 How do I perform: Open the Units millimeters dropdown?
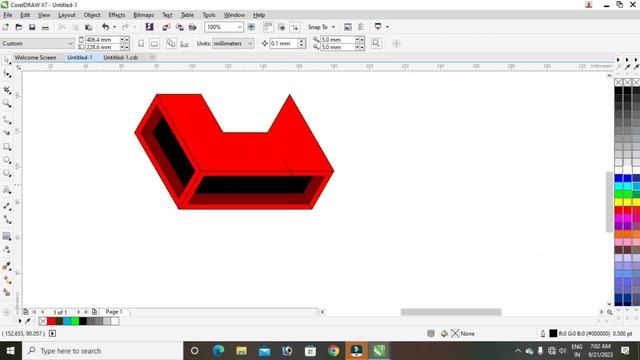[250, 43]
